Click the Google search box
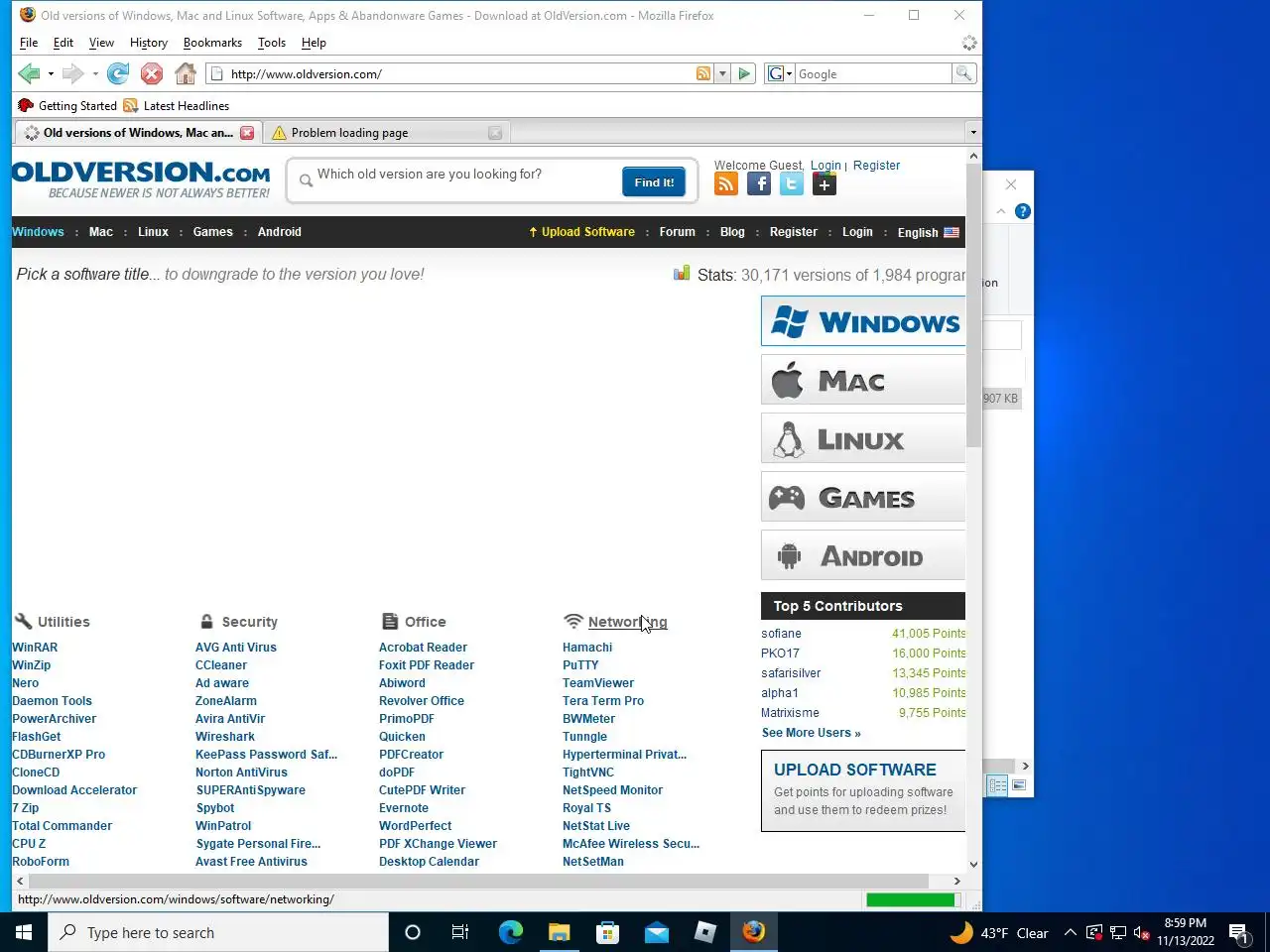Screen dimensions: 1270x952 [873, 73]
